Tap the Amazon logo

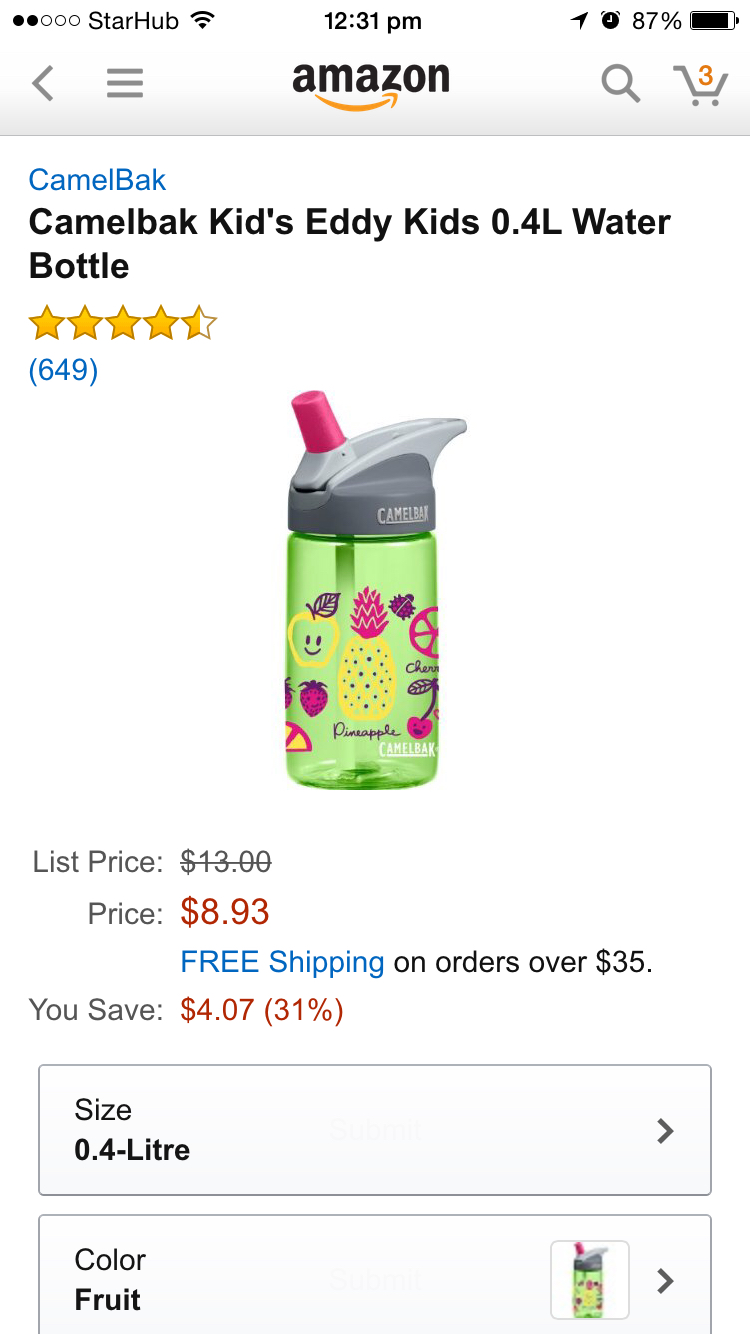click(x=371, y=83)
